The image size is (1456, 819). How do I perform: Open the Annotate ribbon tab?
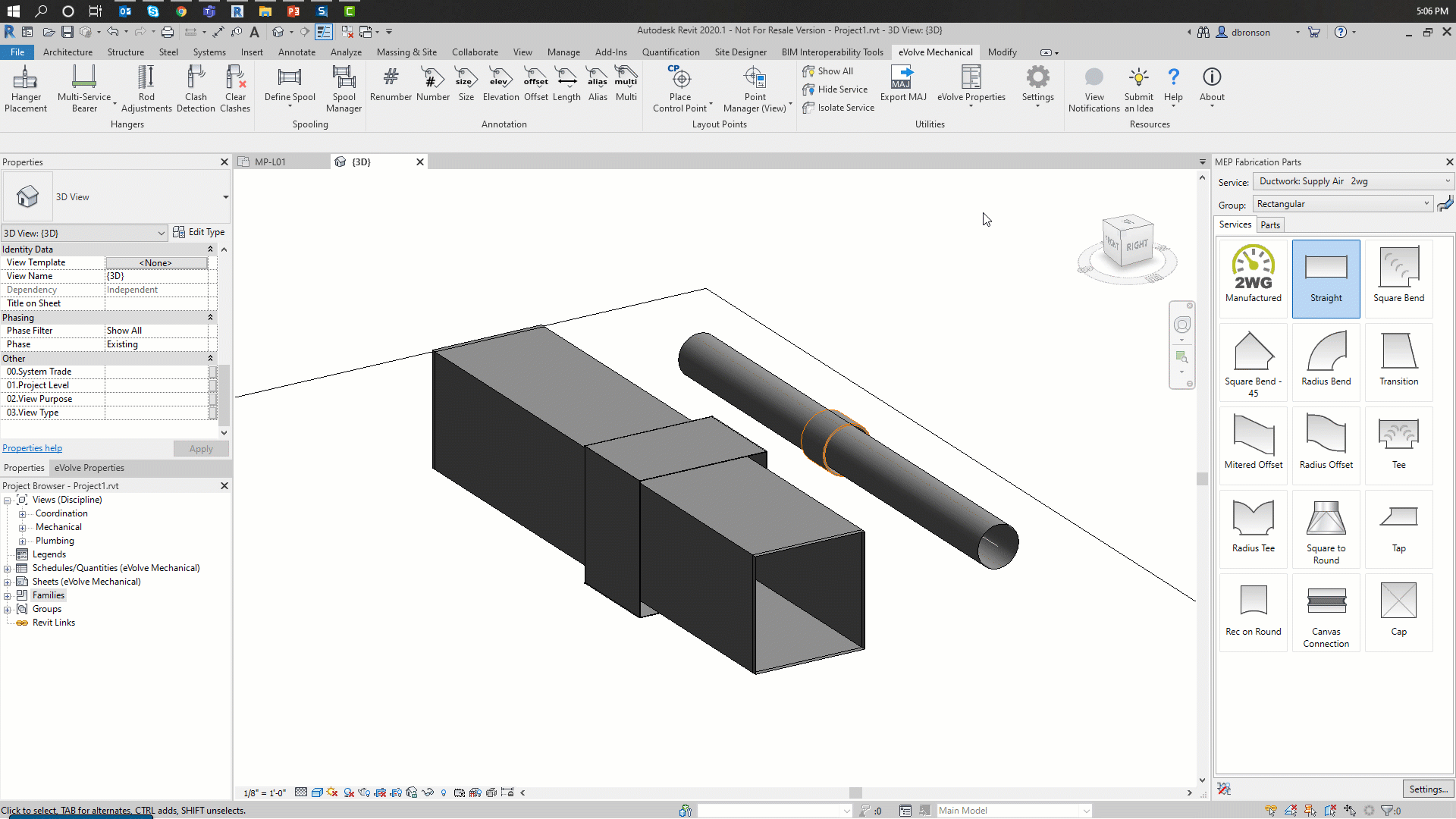297,52
